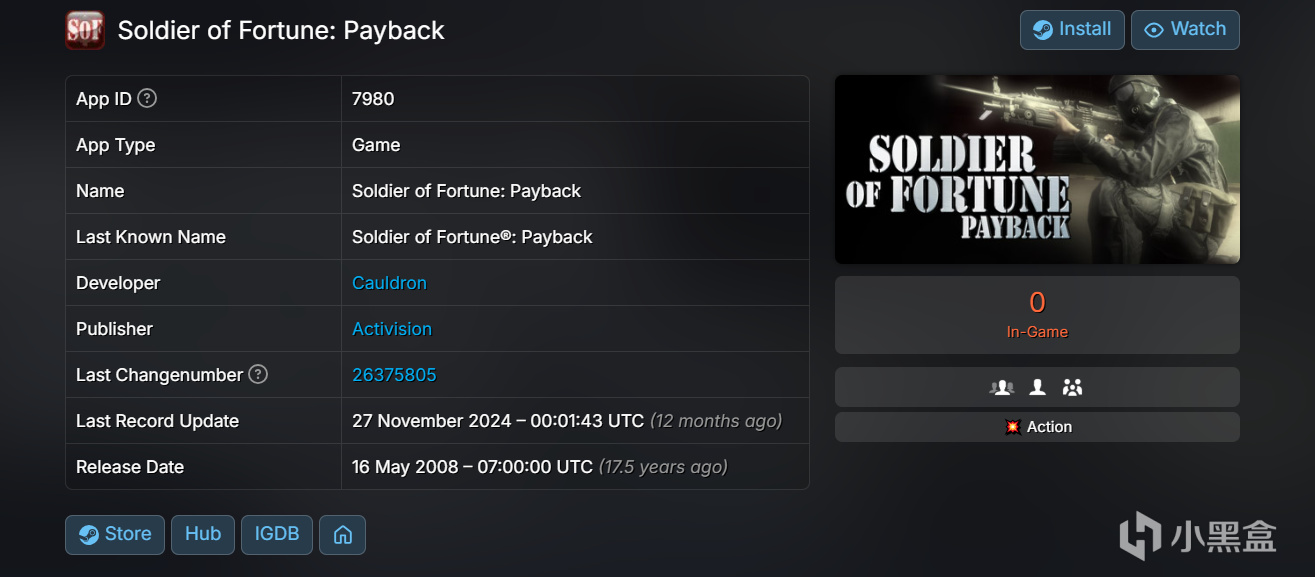This screenshot has width=1315, height=577.
Task: Go to the Hub button
Action: (x=203, y=535)
